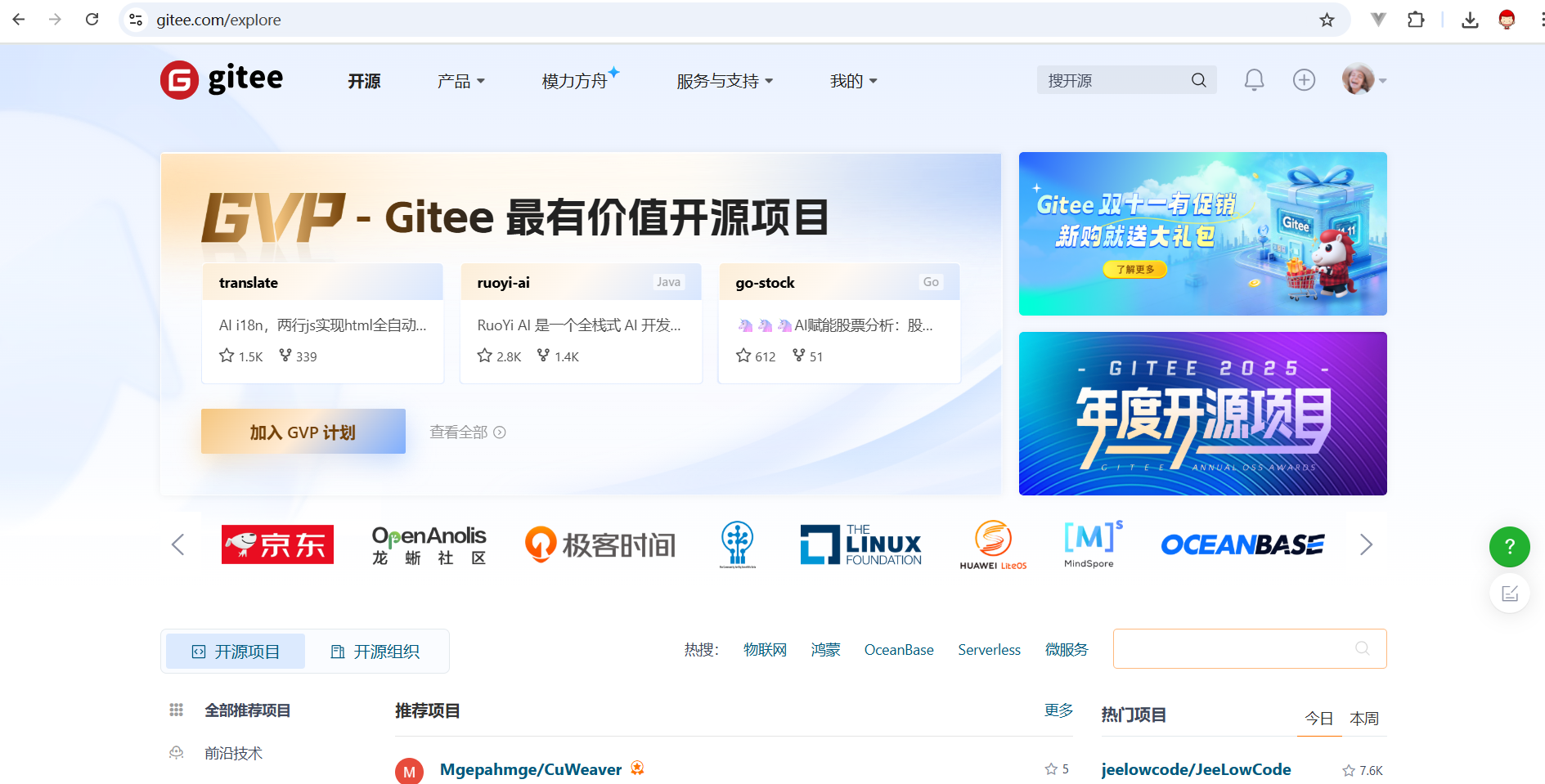
Task: Go forward in browser history
Action: coord(55,20)
